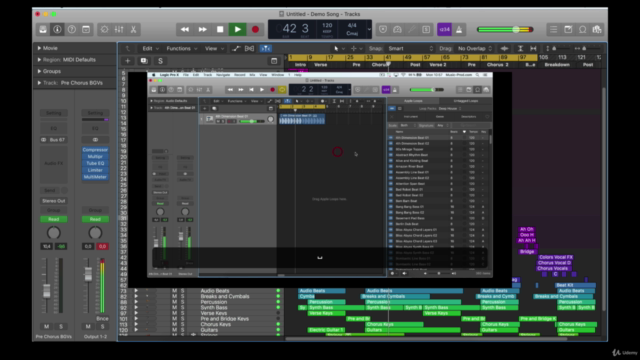Image resolution: width=640 pixels, height=360 pixels.
Task: Toggle the blue Catch Playhead button
Action: pyautogui.click(x=266, y=49)
